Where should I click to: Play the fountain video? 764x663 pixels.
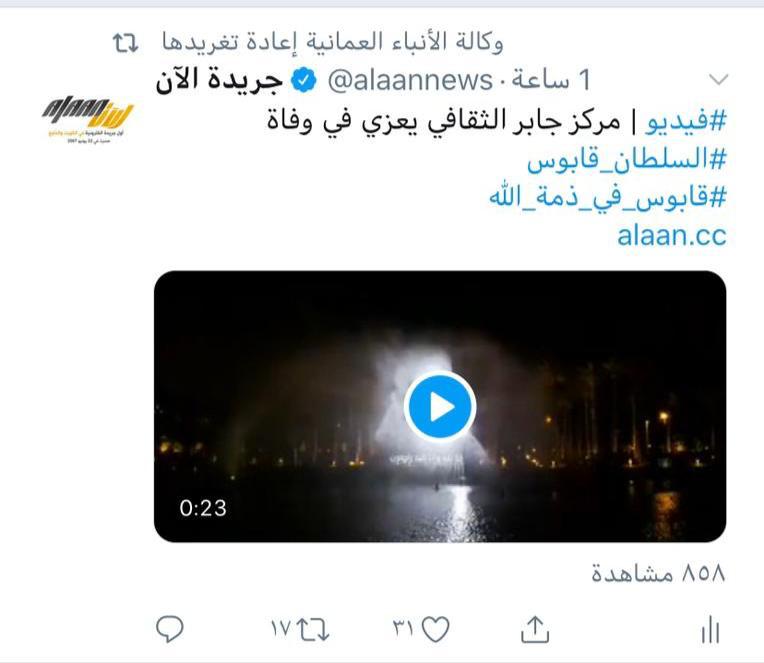pyautogui.click(x=439, y=406)
